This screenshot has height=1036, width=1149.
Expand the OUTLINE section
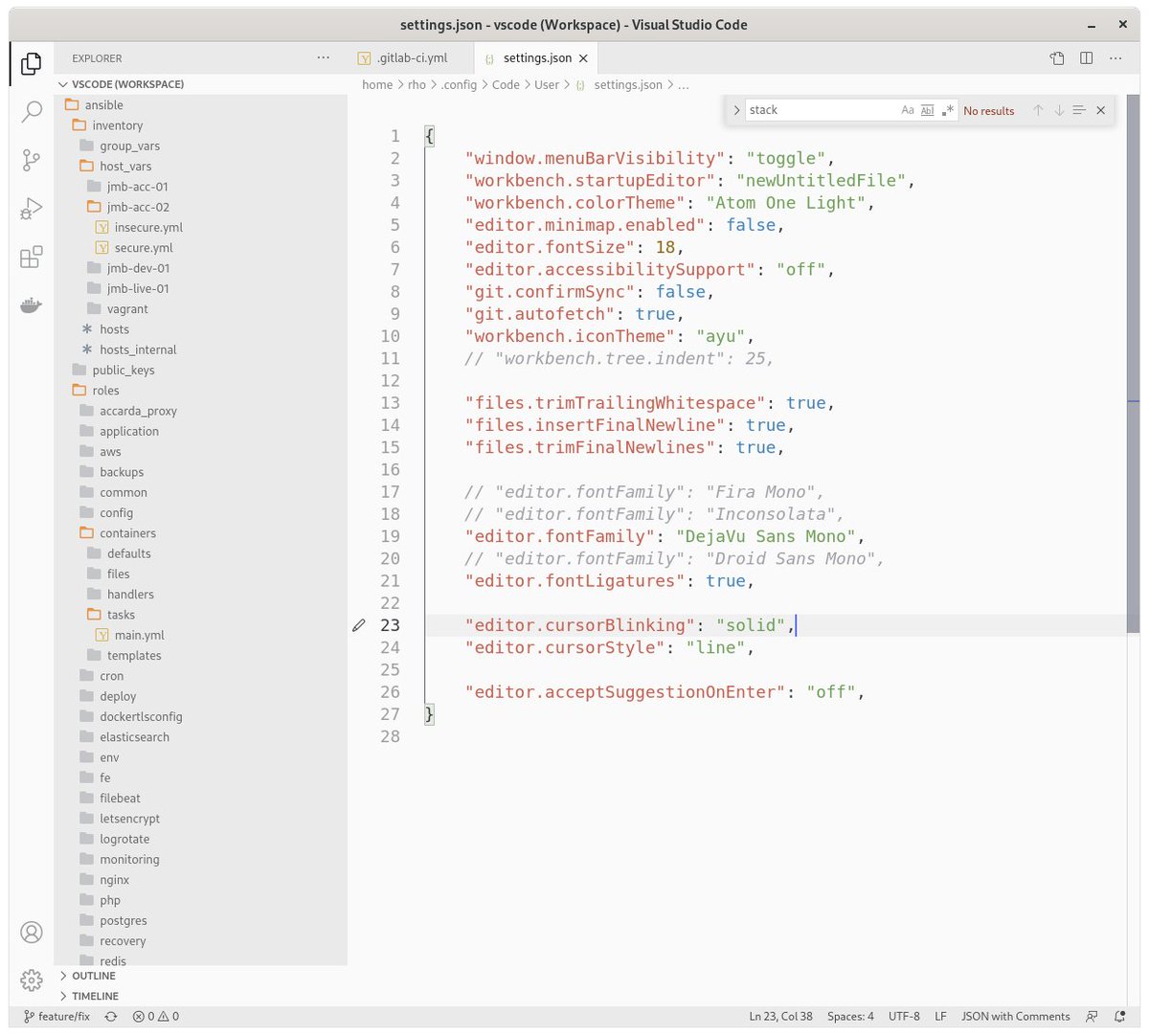pos(201,976)
